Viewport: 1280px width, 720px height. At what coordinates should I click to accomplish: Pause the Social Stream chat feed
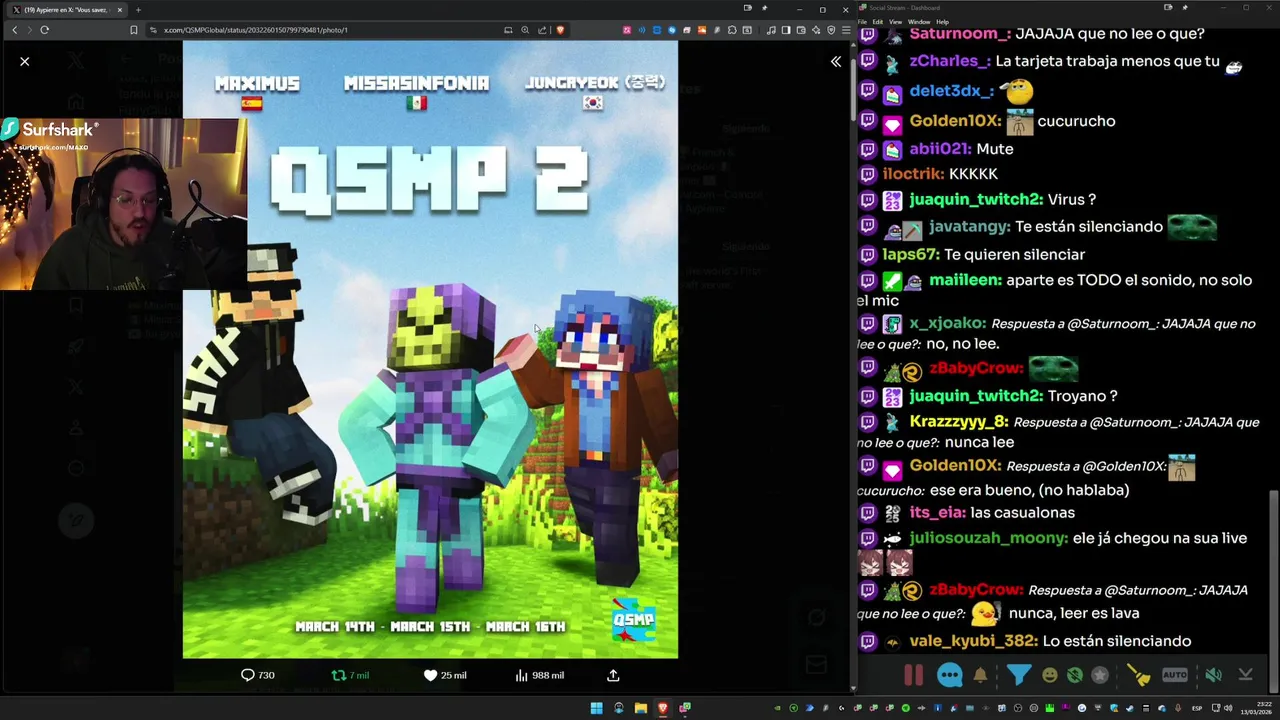tap(914, 675)
